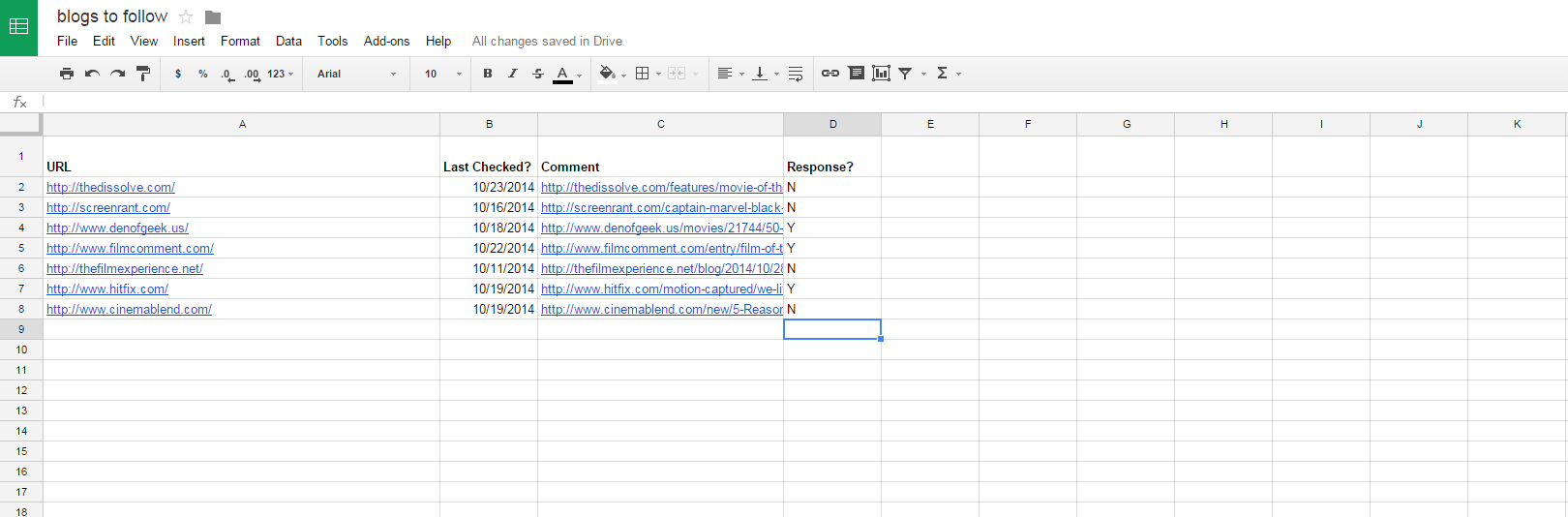The image size is (1568, 517).
Task: Open the Google Sheets home icon
Action: (18, 27)
